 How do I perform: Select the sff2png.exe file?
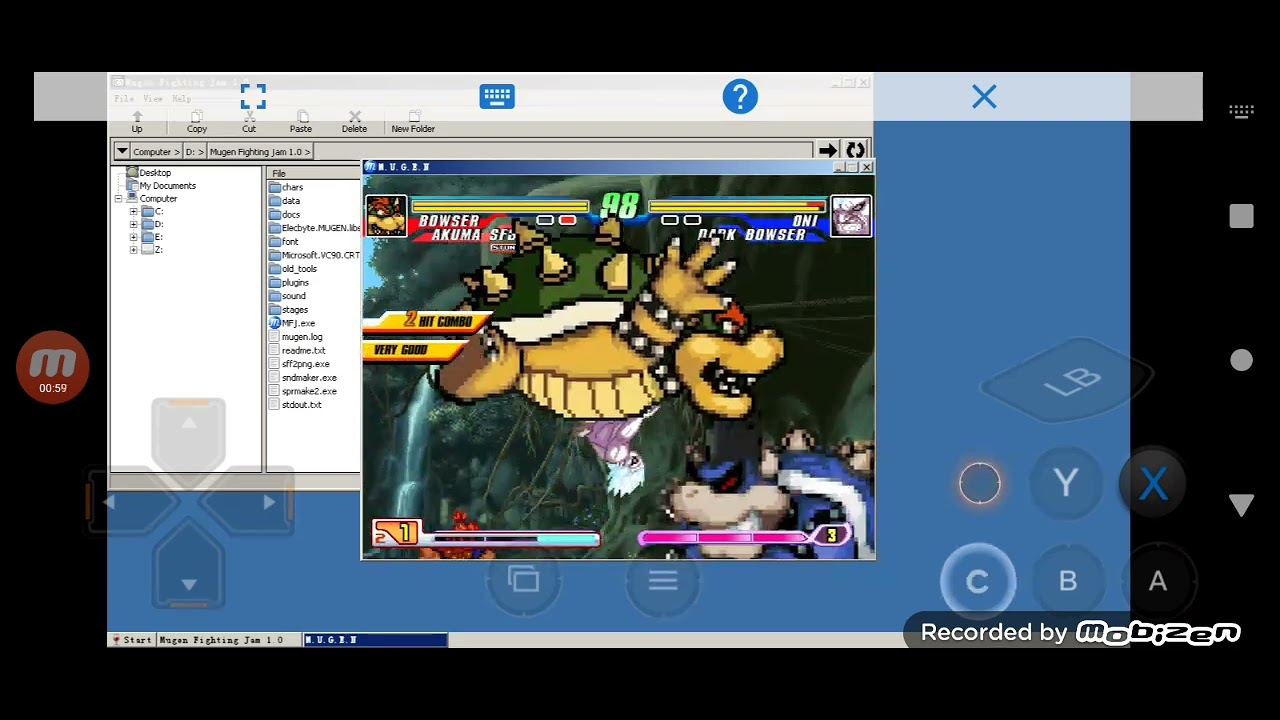(299, 364)
